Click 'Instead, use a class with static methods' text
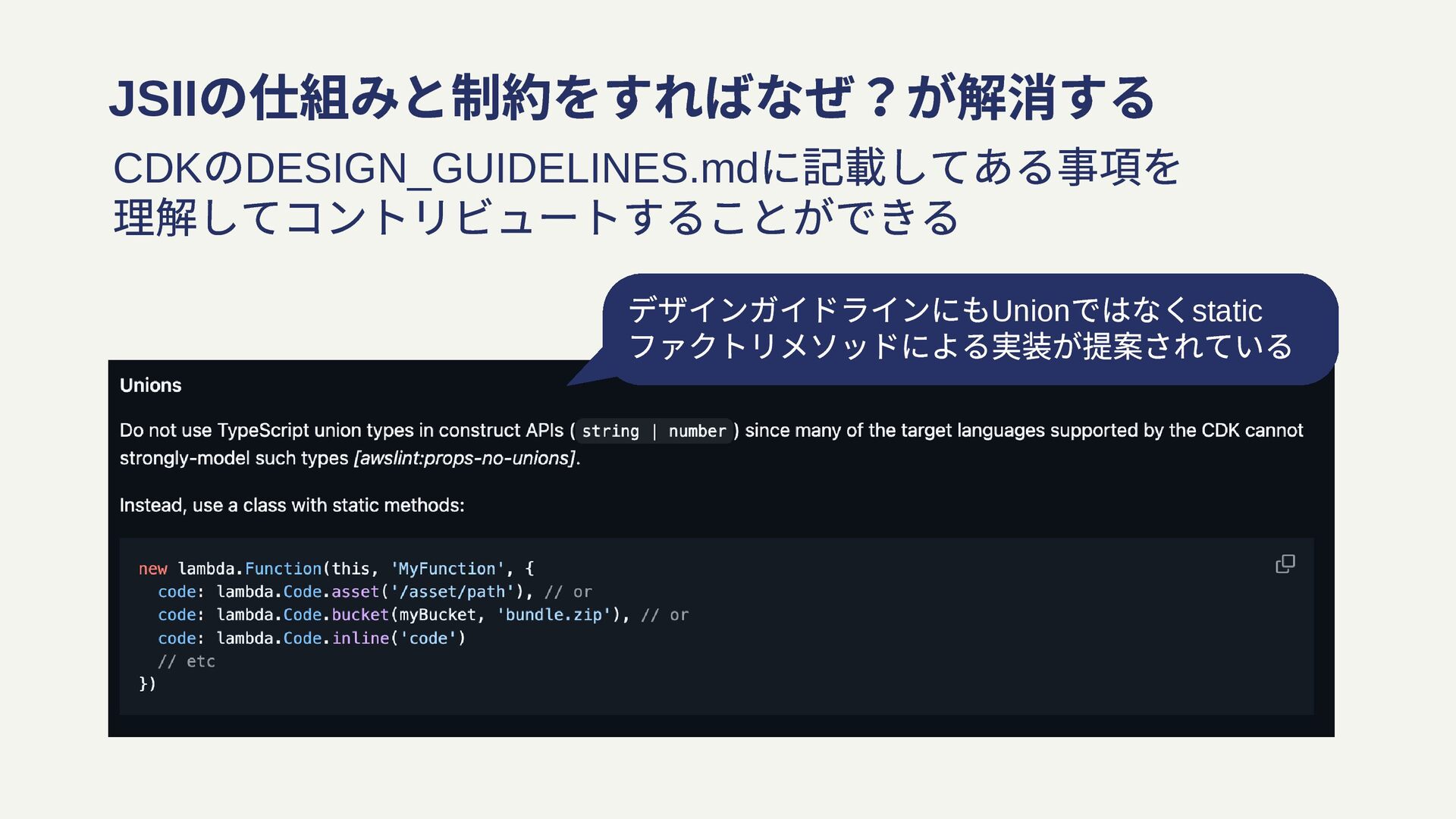Screen dimensions: 1456x819 [291, 505]
